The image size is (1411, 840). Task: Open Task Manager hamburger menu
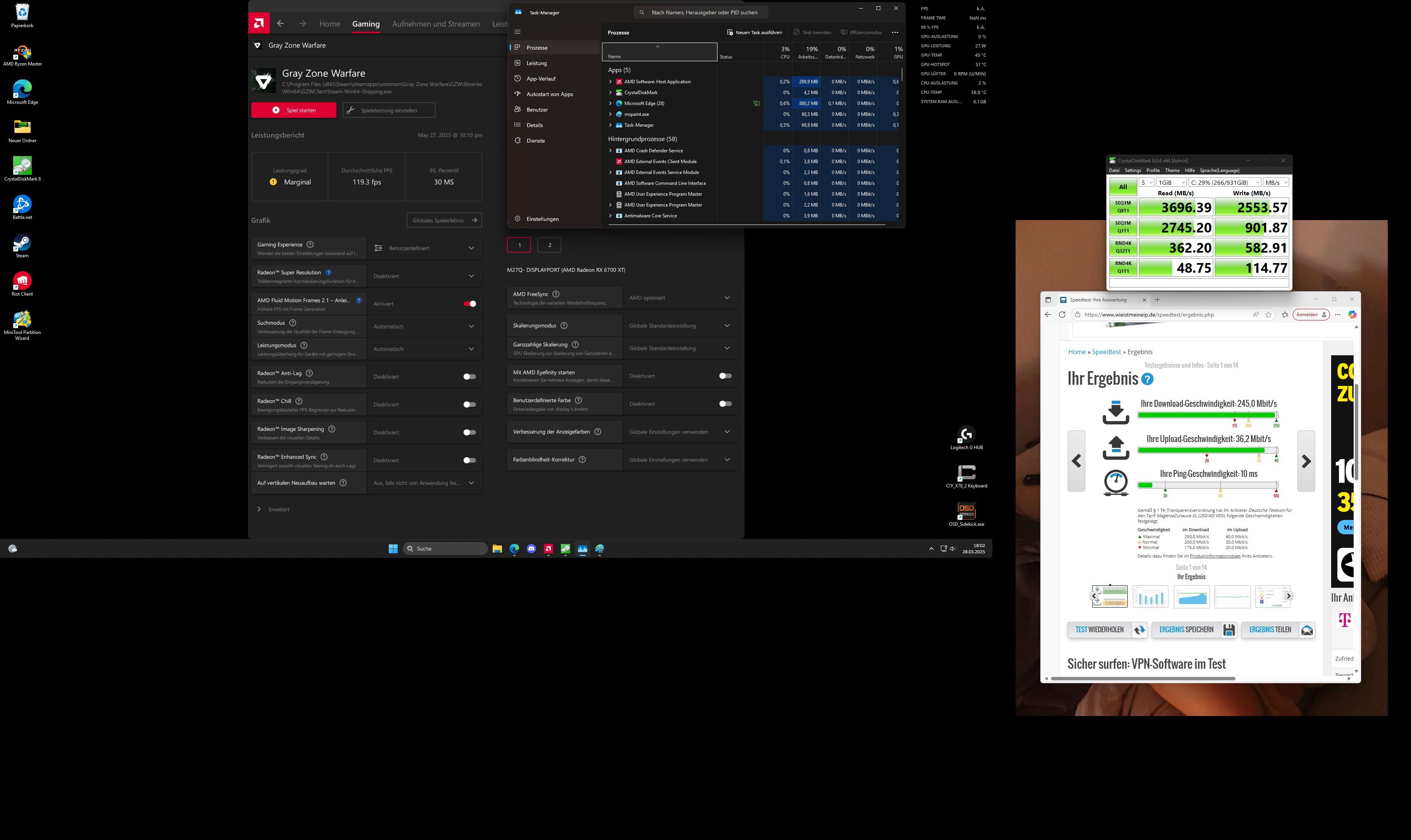[x=517, y=32]
